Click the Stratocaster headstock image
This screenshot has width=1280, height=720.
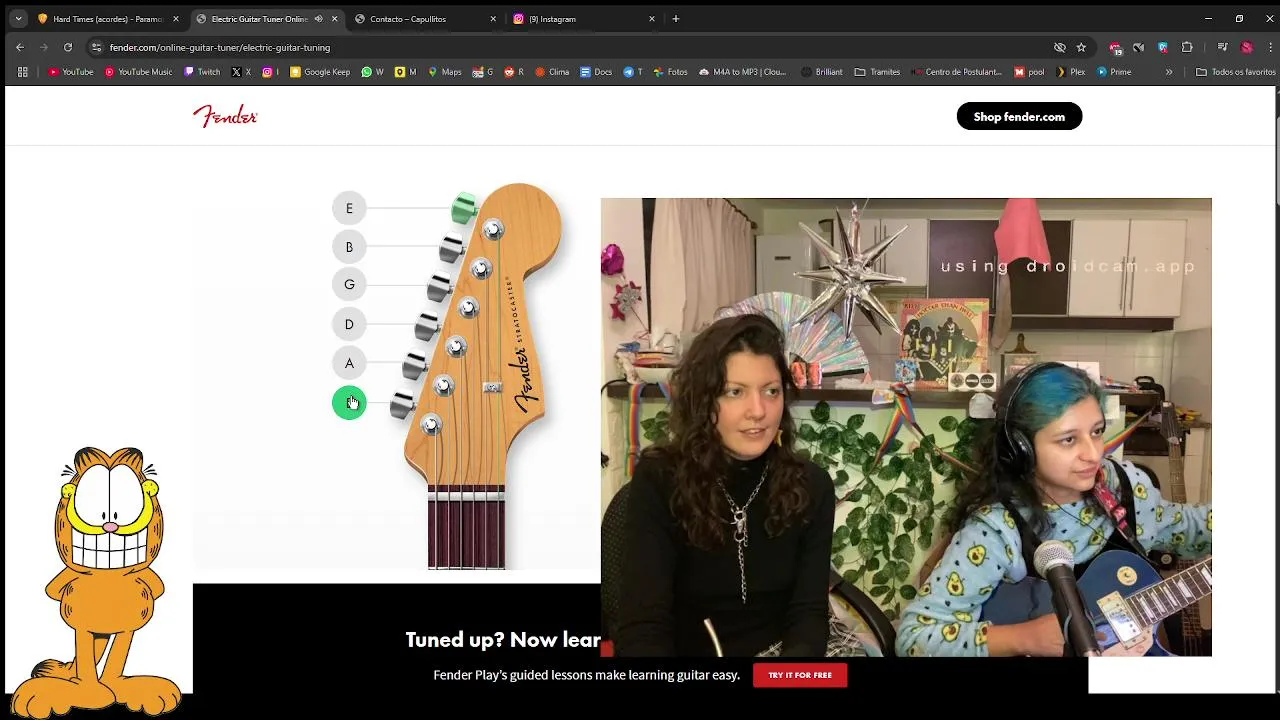(483, 375)
